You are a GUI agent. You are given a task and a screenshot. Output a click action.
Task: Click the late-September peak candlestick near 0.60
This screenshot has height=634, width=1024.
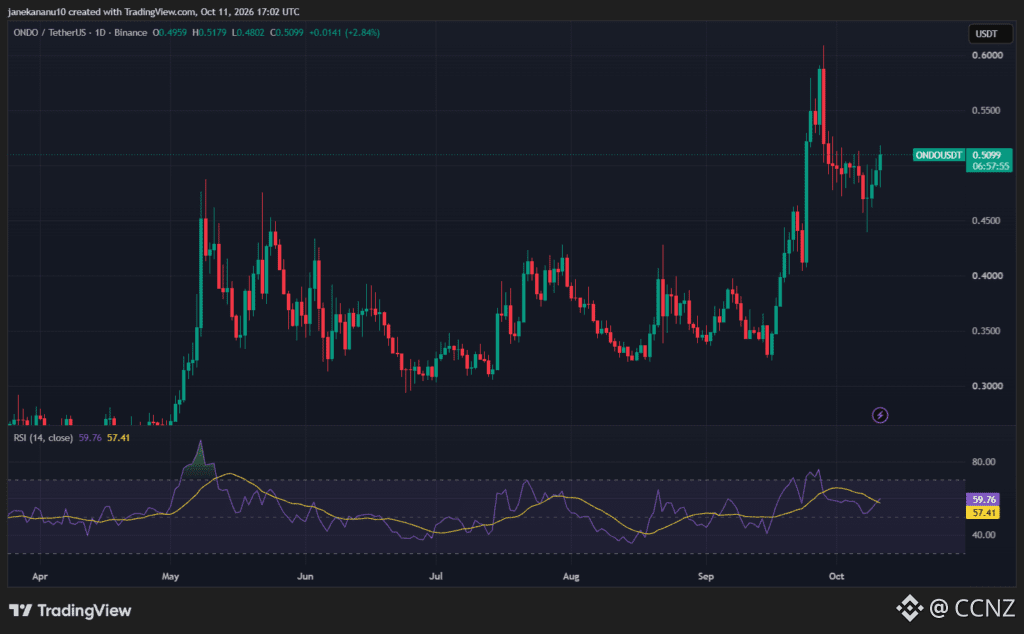coord(823,95)
